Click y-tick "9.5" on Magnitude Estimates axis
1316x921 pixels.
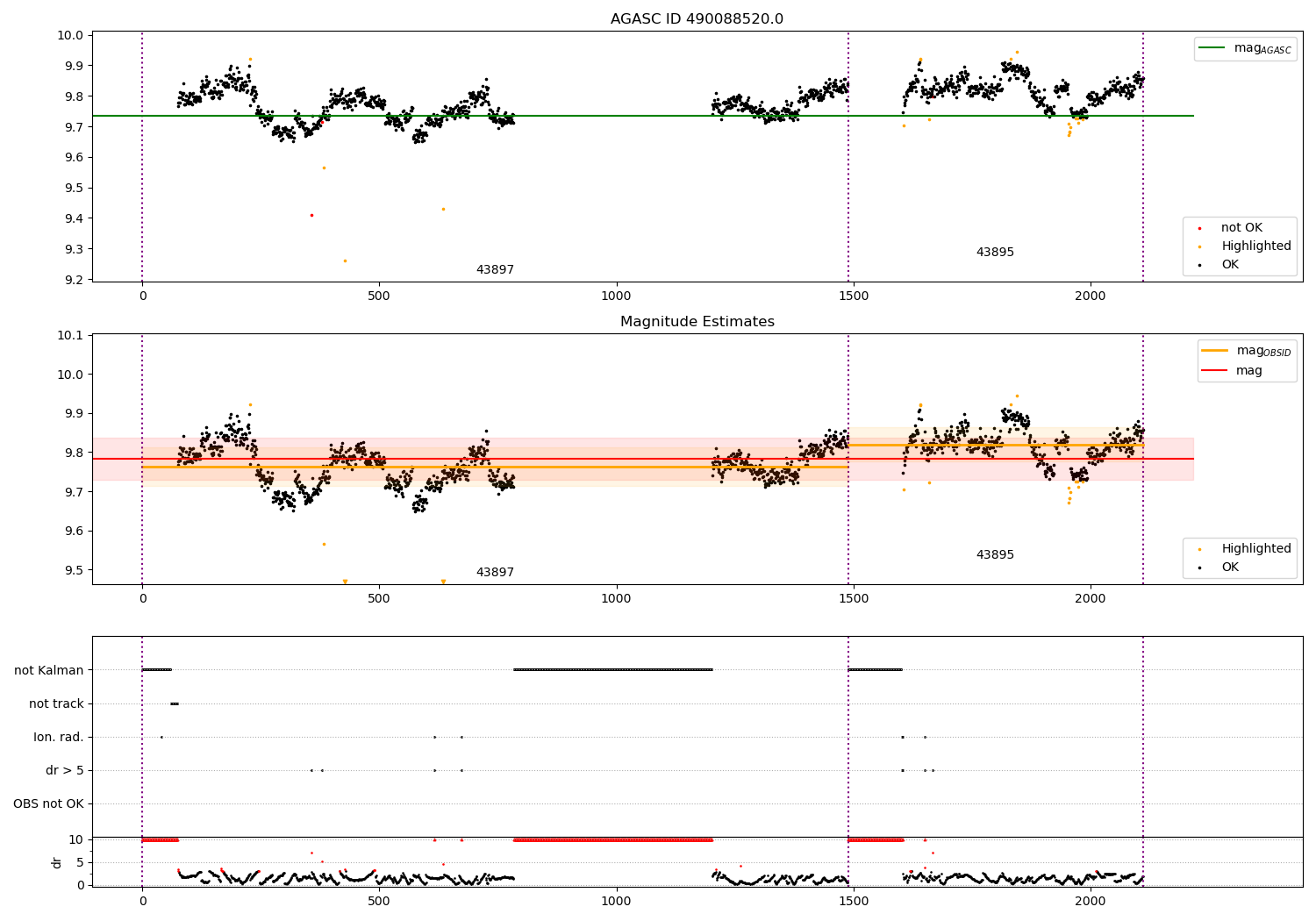pyautogui.click(x=75, y=570)
